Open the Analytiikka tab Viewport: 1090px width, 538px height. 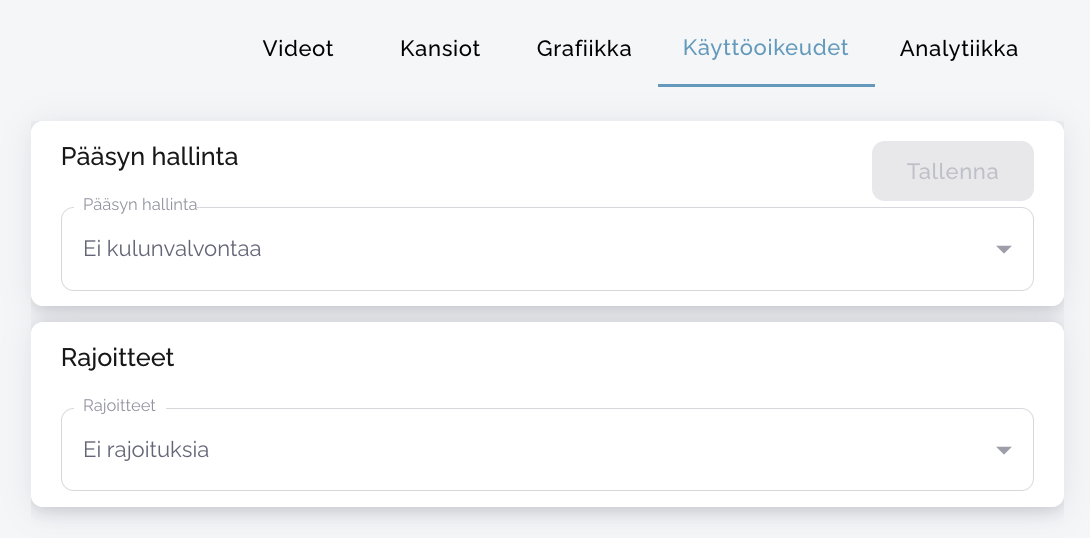click(959, 49)
